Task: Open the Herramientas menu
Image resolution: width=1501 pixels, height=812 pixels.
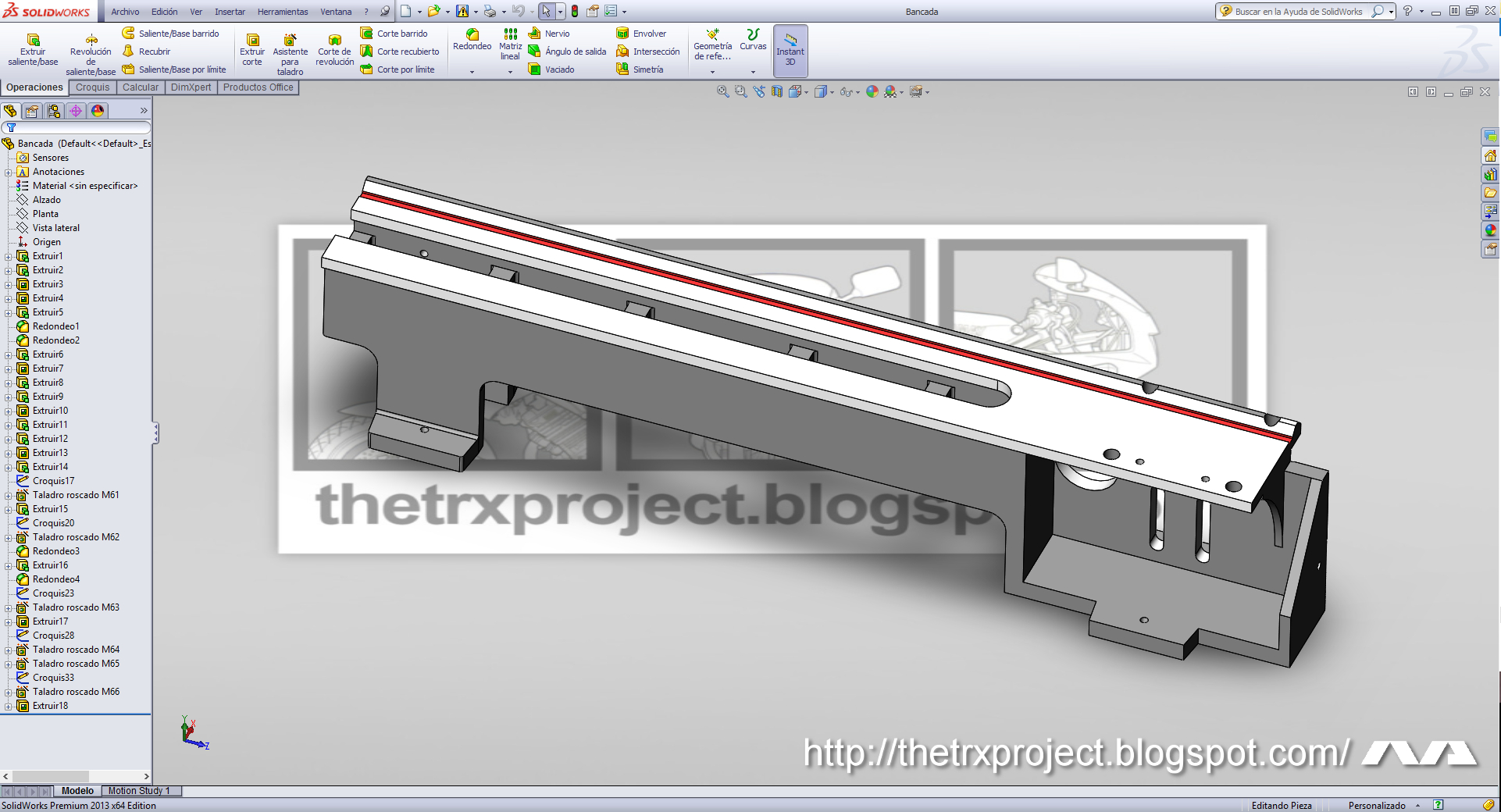Action: 283,12
